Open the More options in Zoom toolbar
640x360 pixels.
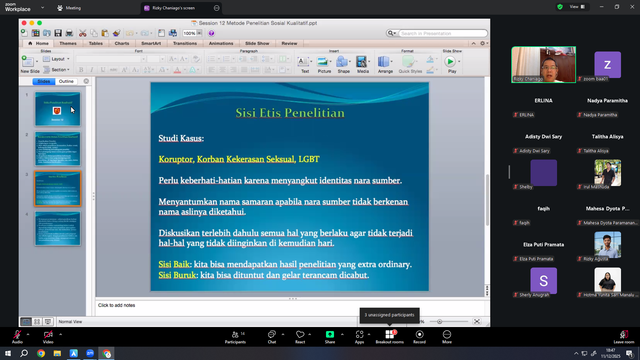click(x=447, y=337)
